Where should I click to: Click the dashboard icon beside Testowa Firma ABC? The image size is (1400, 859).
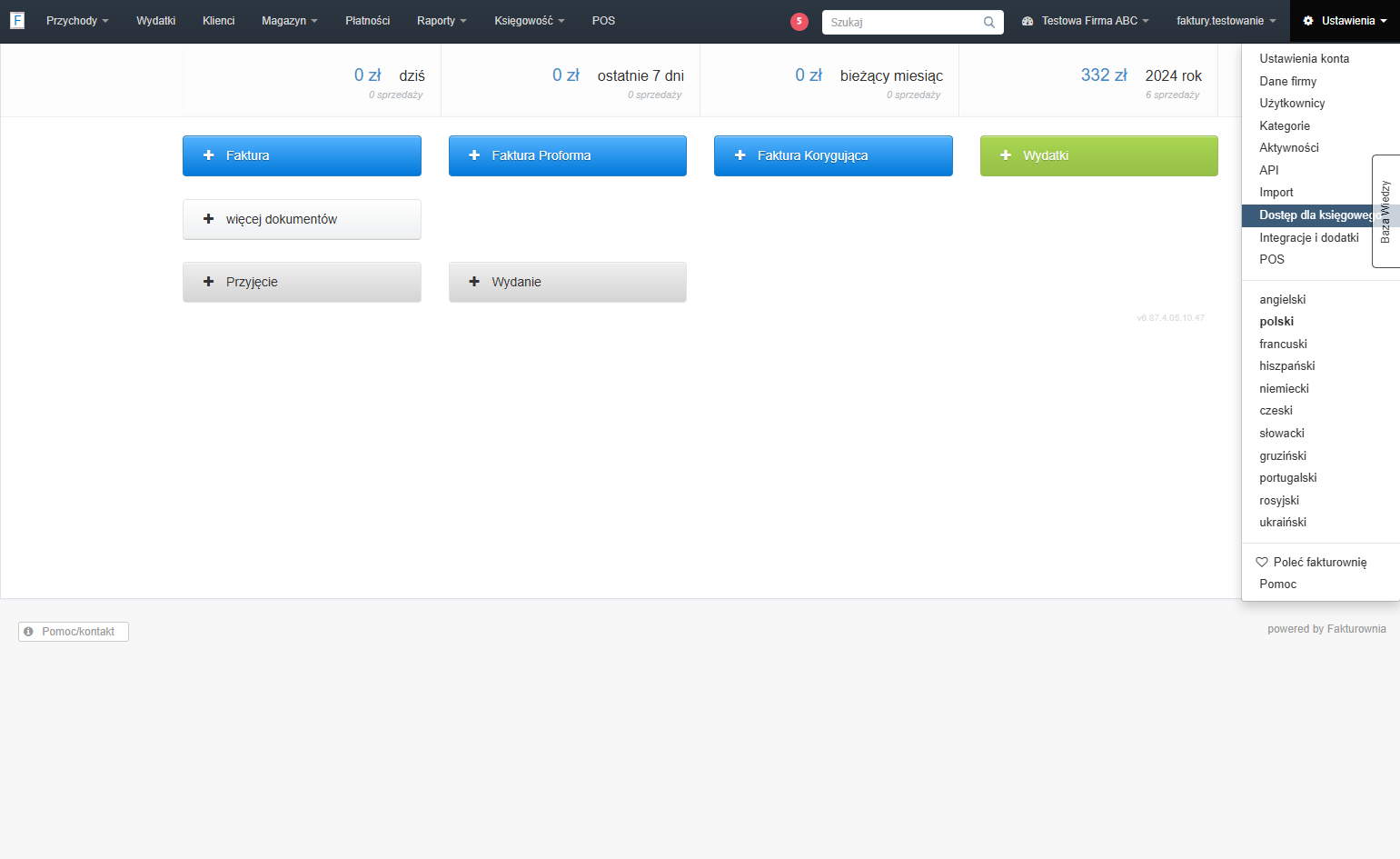click(1028, 21)
